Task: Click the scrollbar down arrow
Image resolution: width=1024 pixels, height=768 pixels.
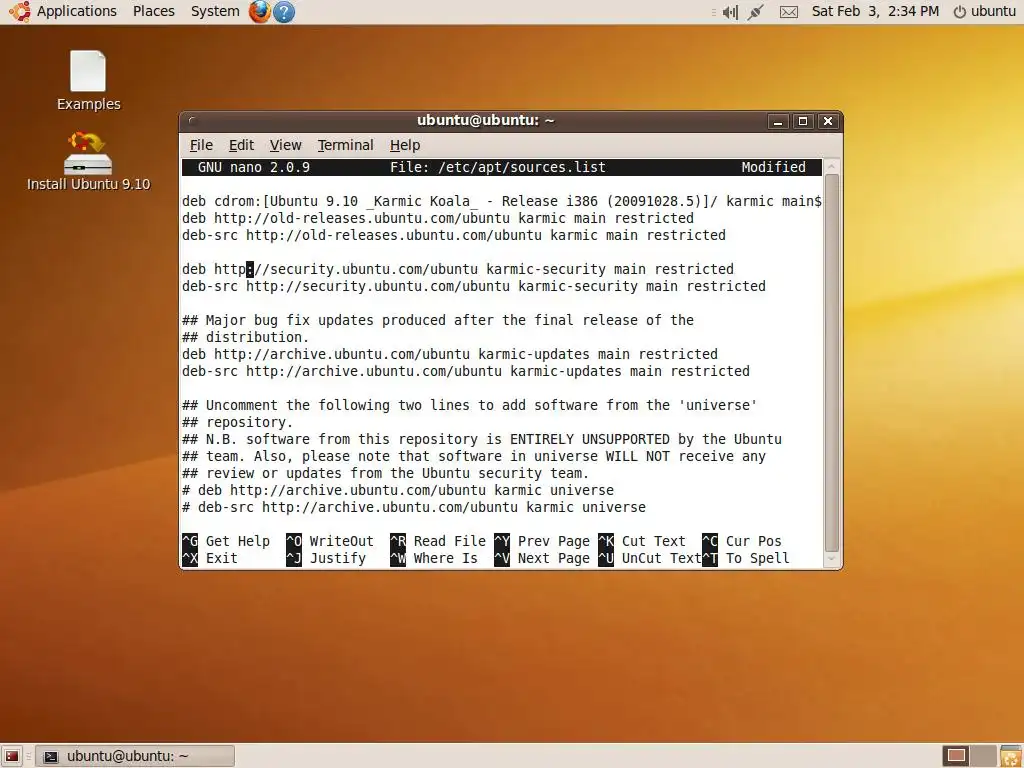Action: click(x=831, y=559)
